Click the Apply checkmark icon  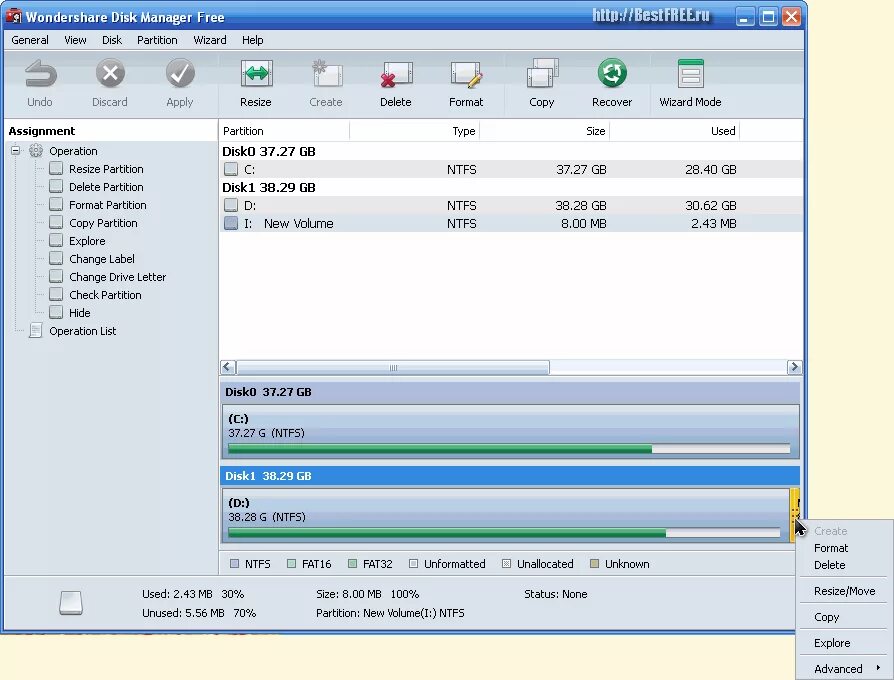click(180, 74)
